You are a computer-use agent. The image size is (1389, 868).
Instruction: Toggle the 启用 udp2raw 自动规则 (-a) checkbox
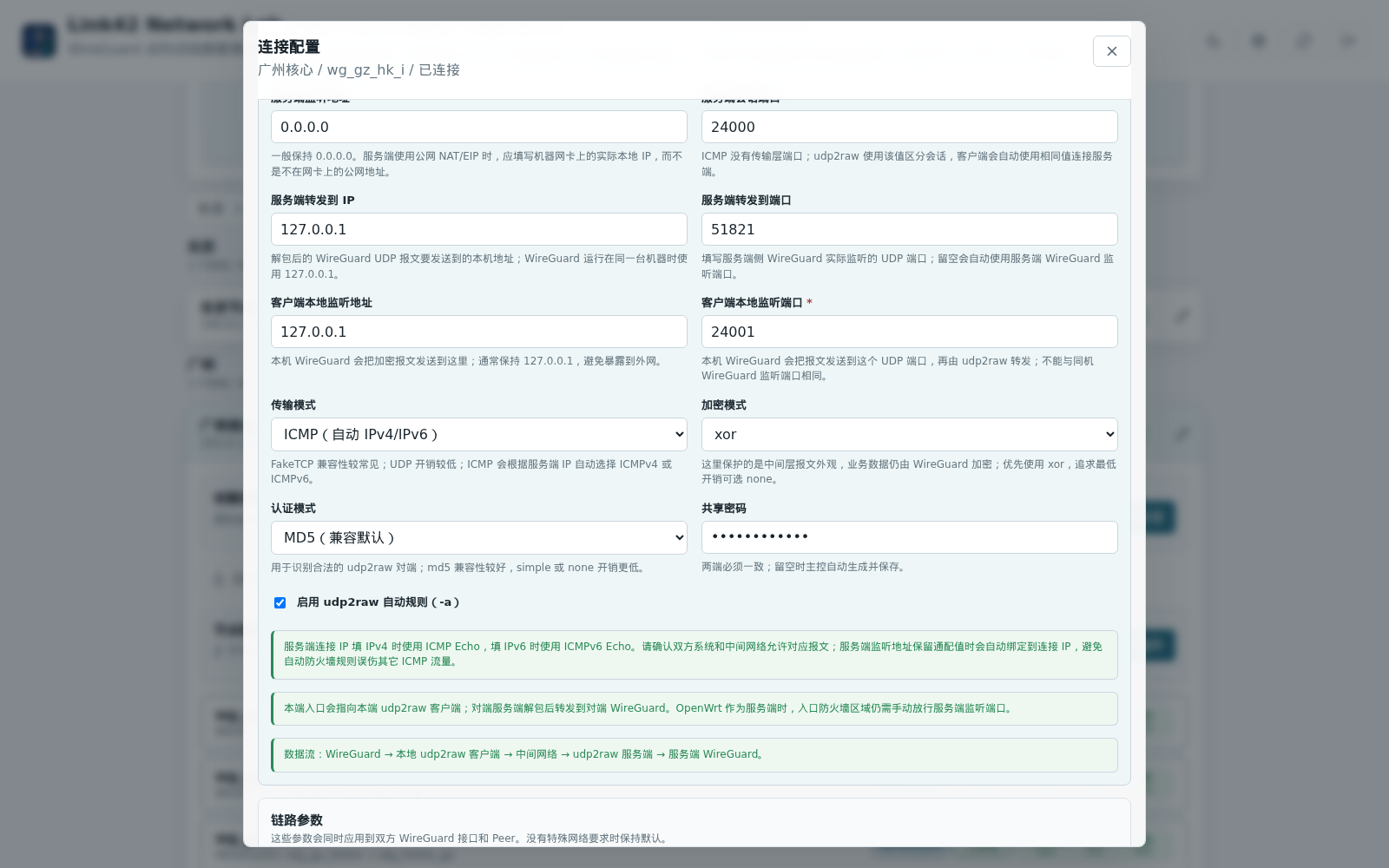(280, 602)
